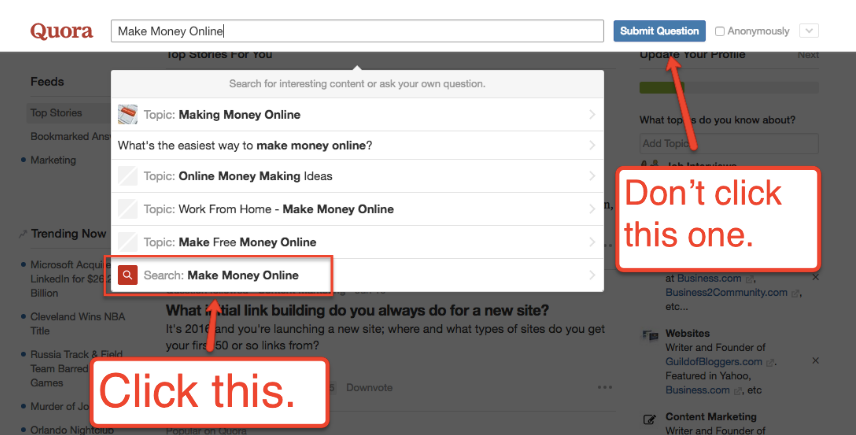This screenshot has width=856, height=435.
Task: Dismiss the Websites topic entry with X
Action: point(815,361)
